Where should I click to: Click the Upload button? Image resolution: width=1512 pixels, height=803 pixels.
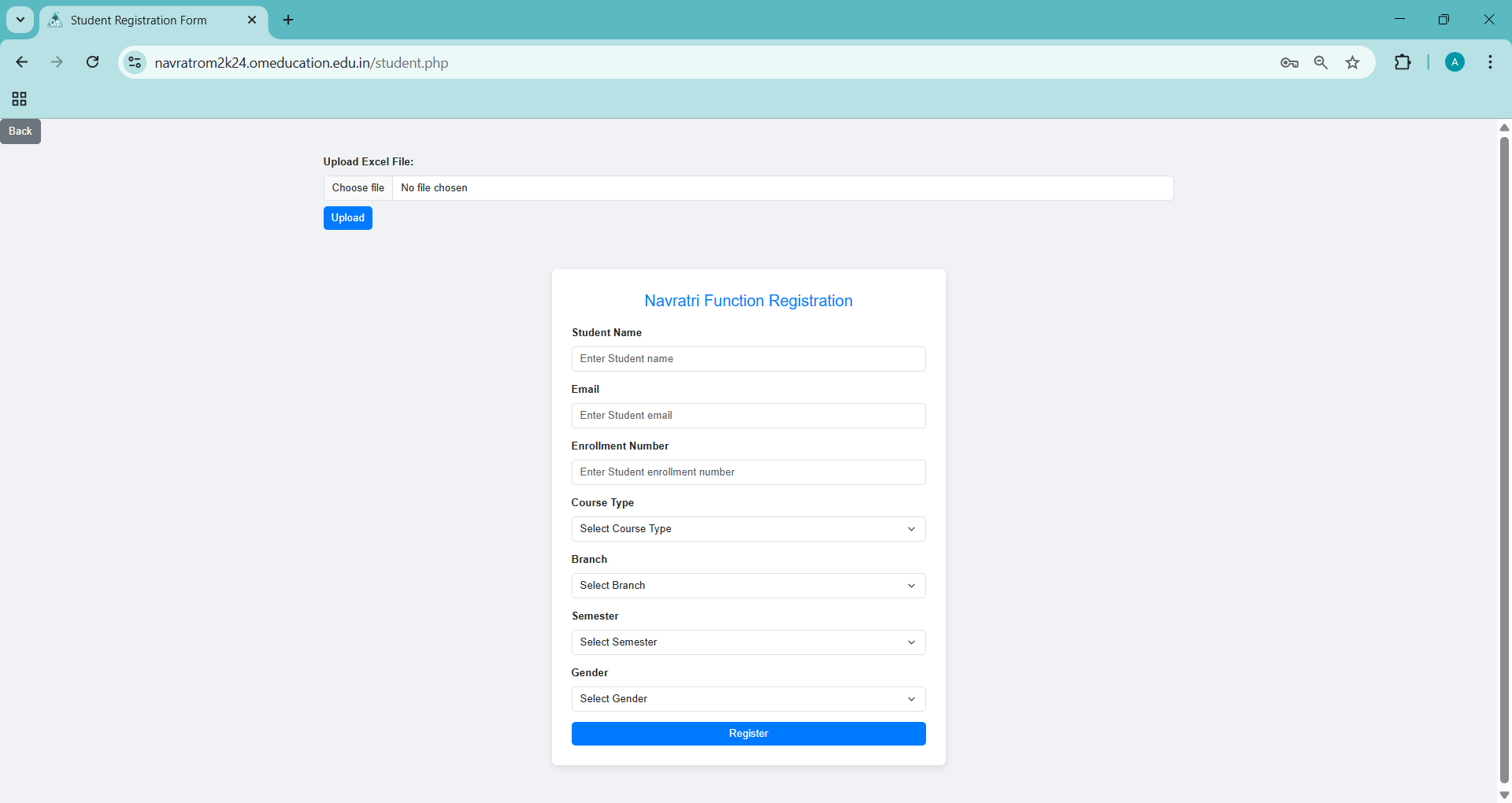click(x=347, y=218)
